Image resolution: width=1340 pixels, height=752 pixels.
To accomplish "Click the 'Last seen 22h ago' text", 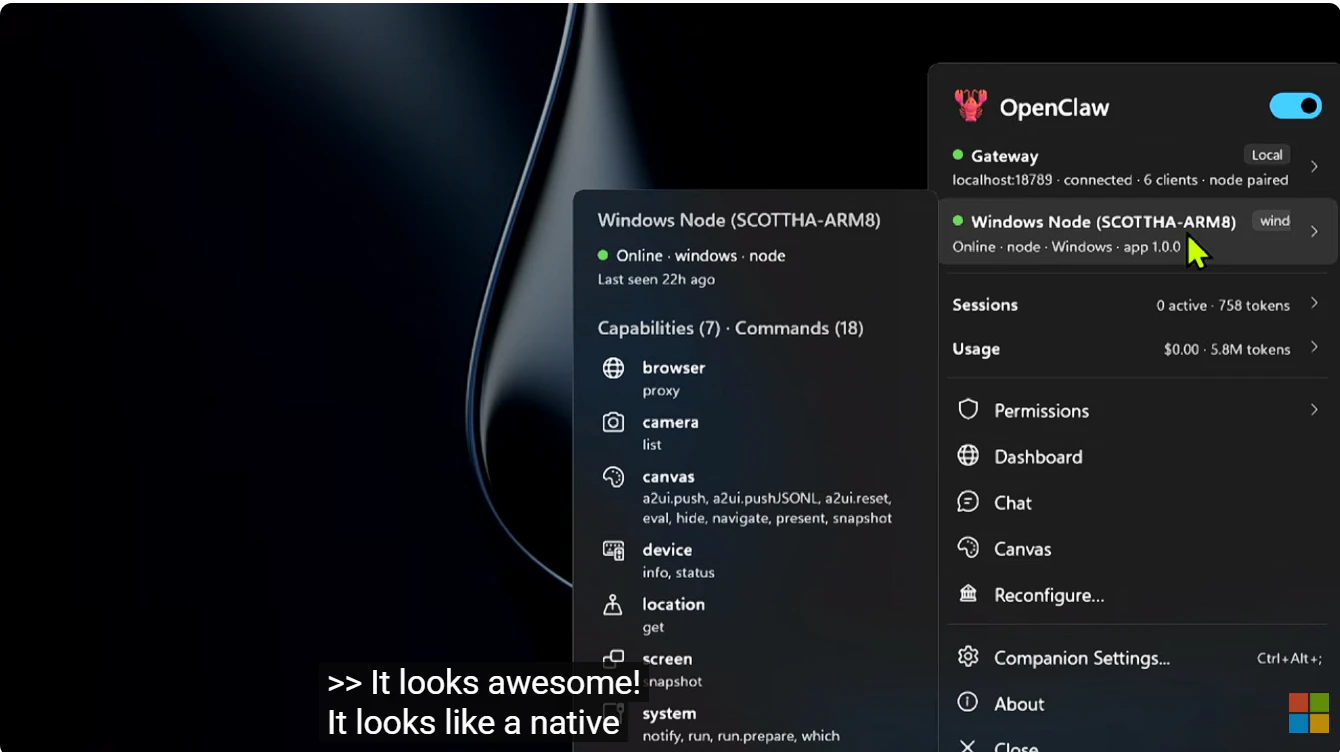I will click(x=656, y=279).
